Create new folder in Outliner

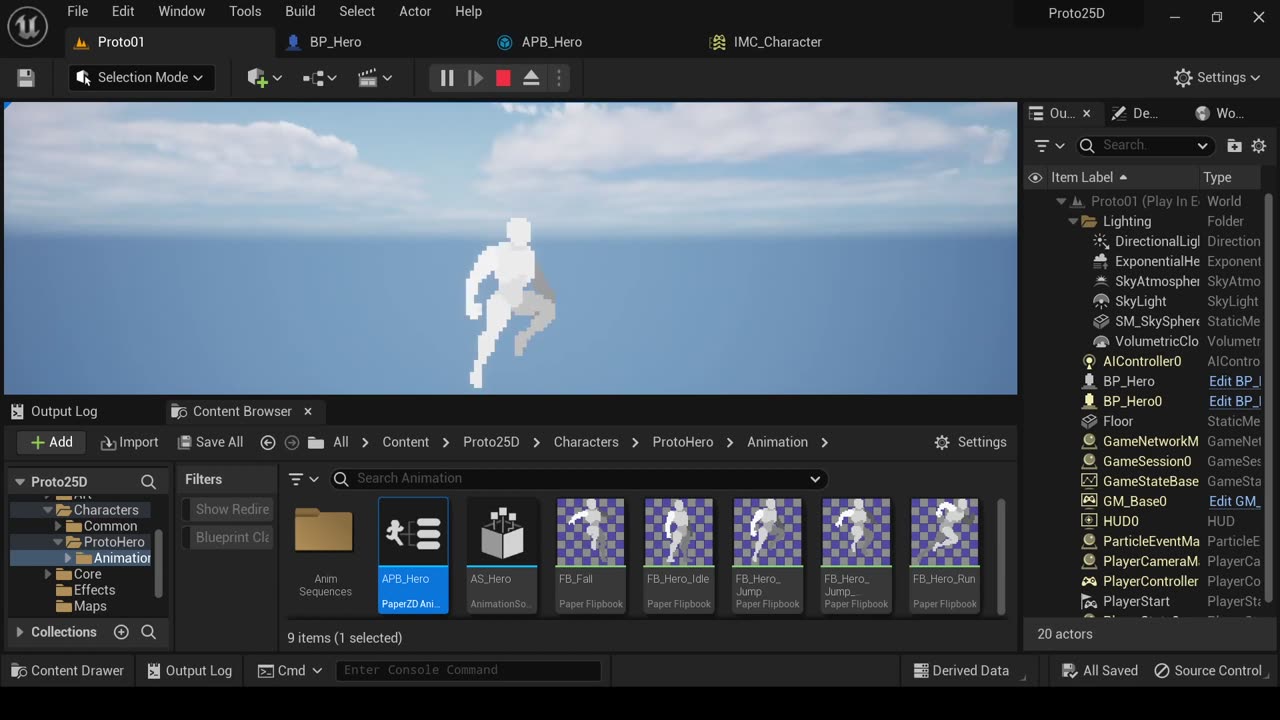[1234, 146]
